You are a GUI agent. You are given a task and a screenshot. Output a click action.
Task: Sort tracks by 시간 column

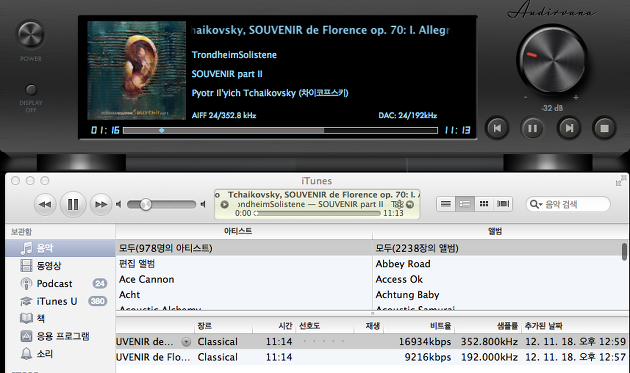pos(274,326)
